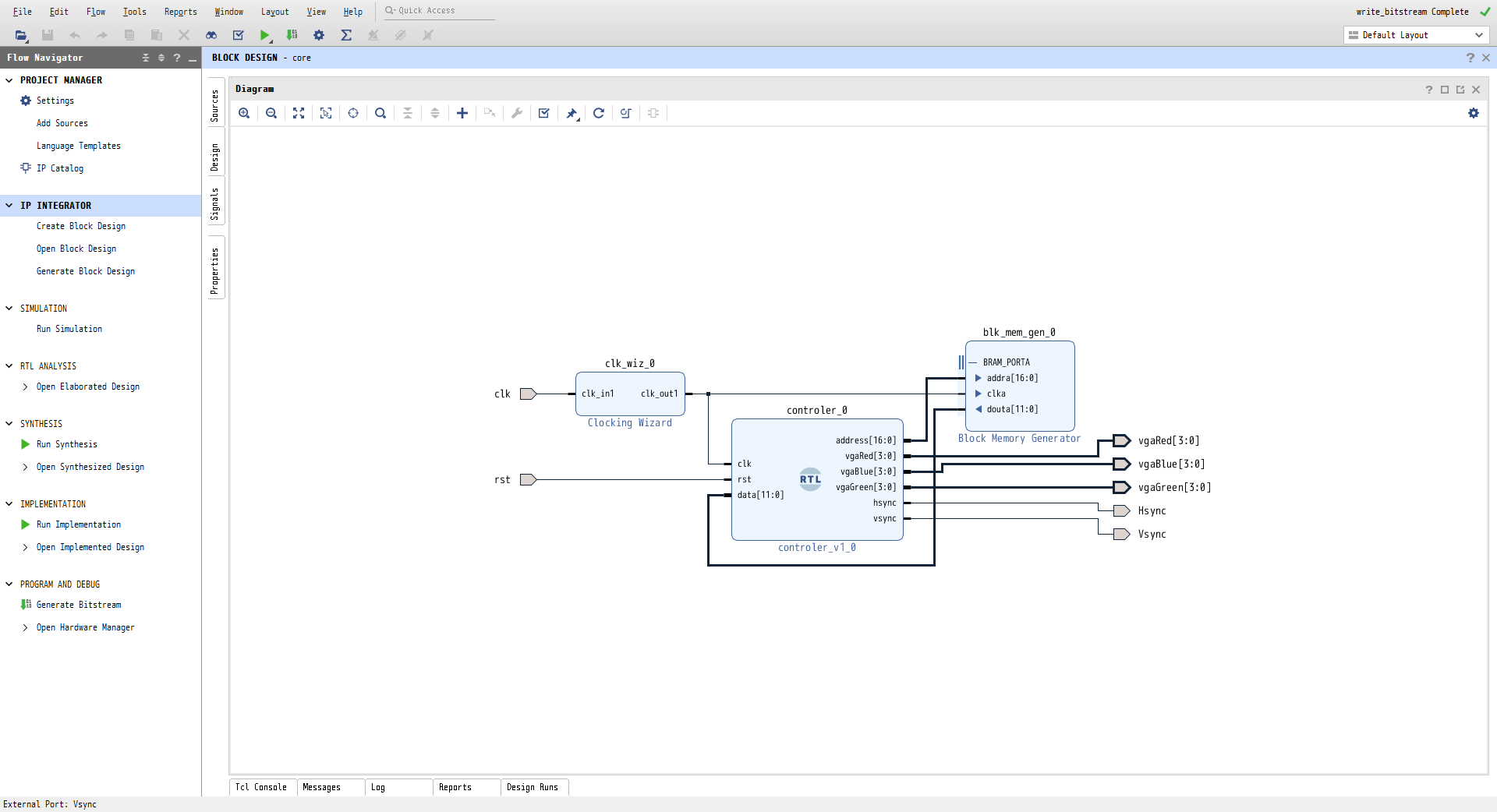Click the Sigma report icon in main toolbar
This screenshot has width=1497, height=812.
(x=346, y=35)
